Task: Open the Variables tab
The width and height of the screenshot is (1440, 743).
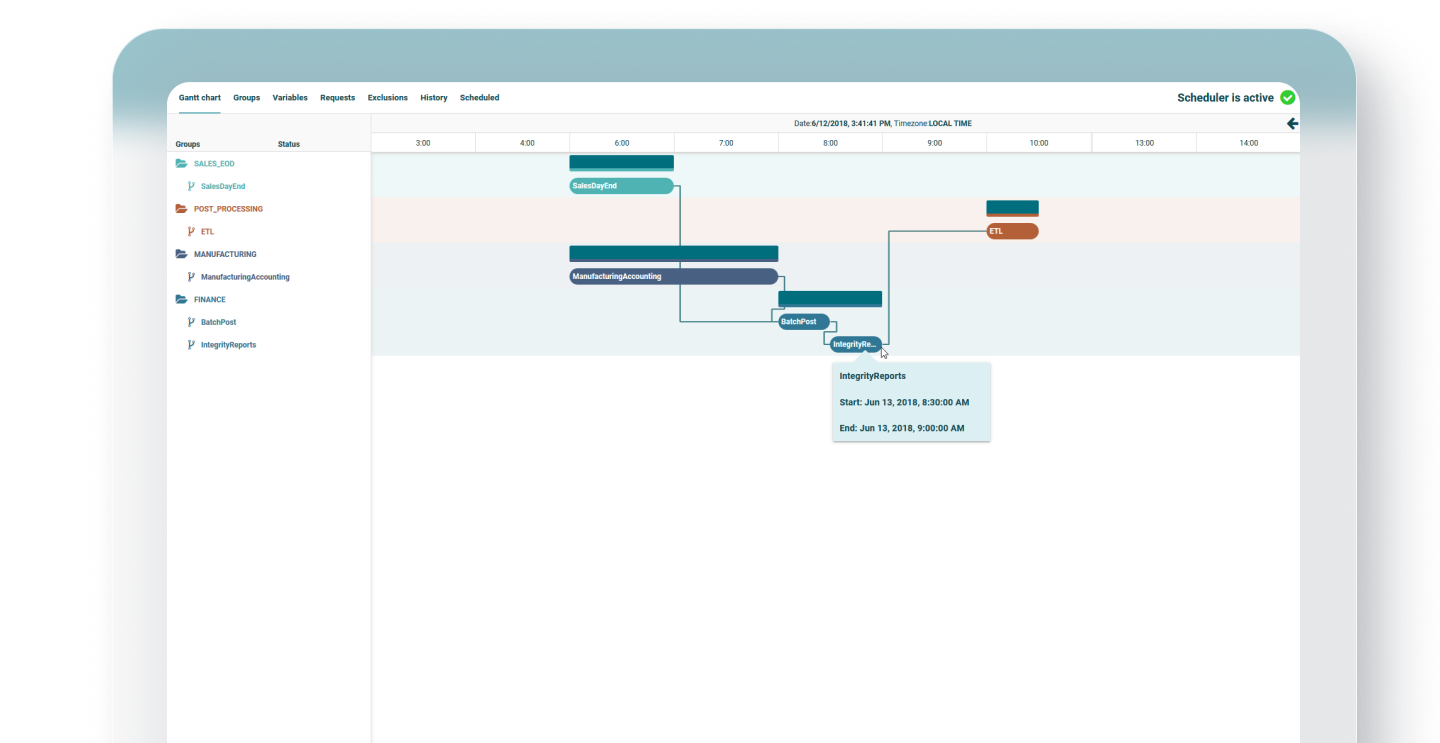Action: pos(290,97)
